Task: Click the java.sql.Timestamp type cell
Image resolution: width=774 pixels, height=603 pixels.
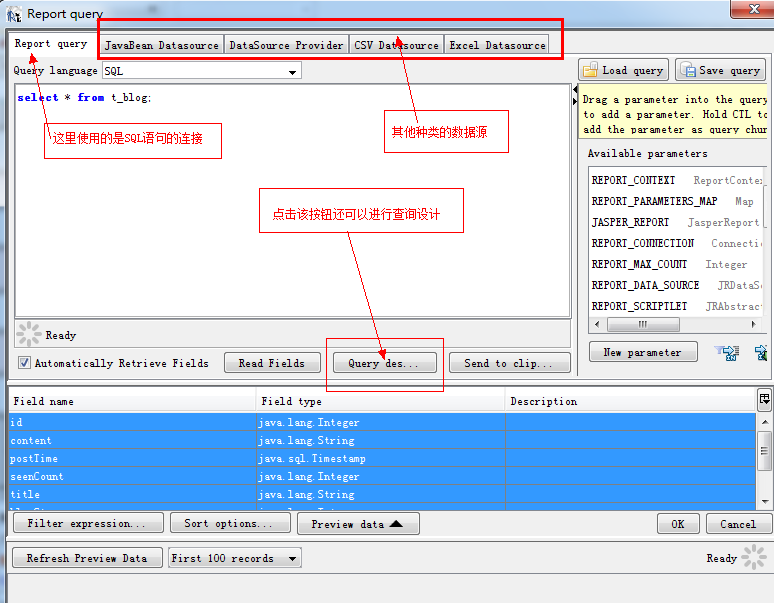Action: point(381,458)
